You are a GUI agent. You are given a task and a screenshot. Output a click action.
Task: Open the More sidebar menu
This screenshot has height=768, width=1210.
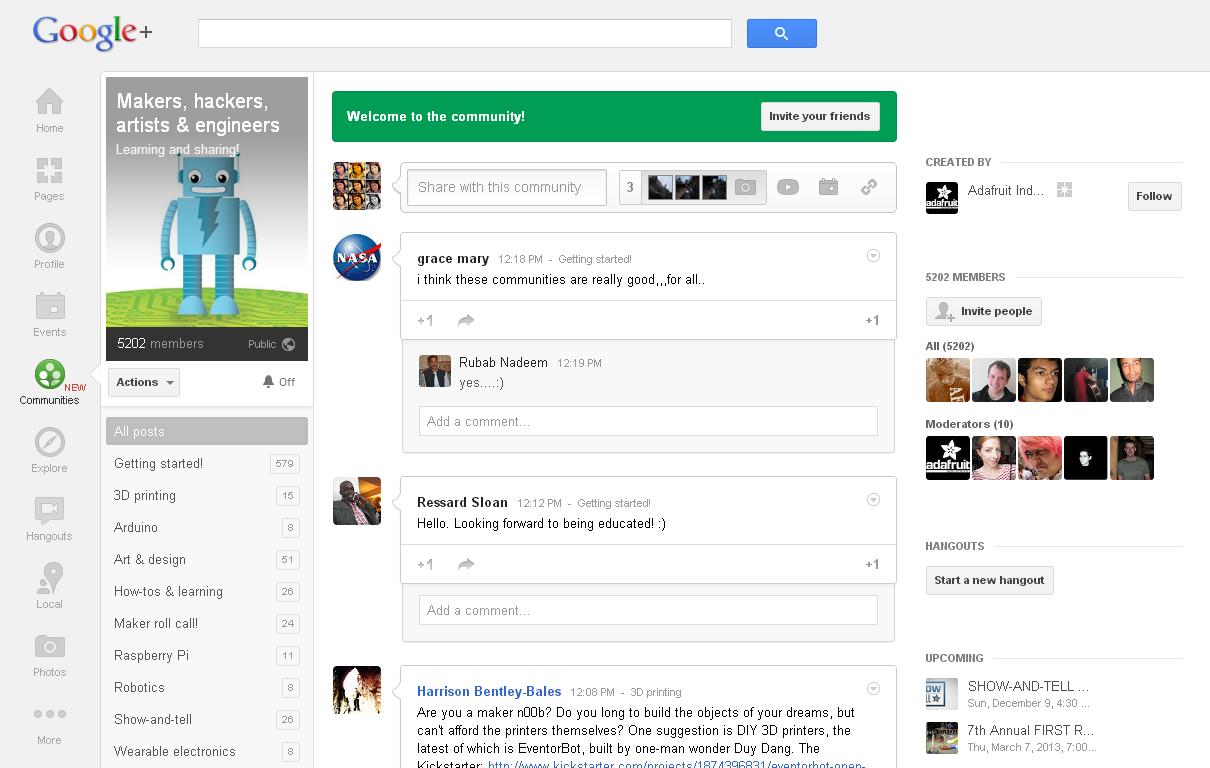click(x=49, y=724)
